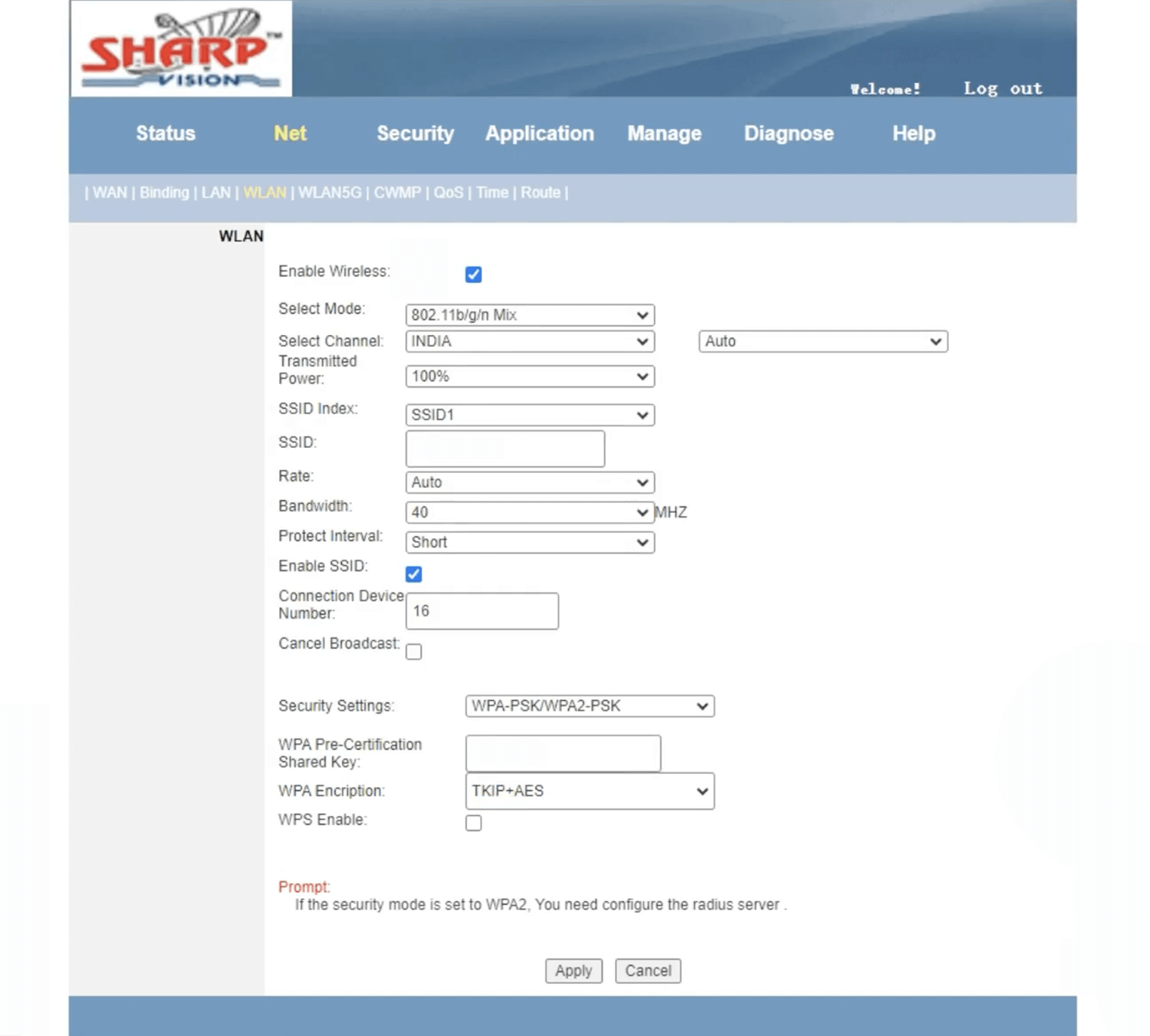1150x1036 pixels.
Task: Open the QoS sub-tab
Action: [449, 192]
